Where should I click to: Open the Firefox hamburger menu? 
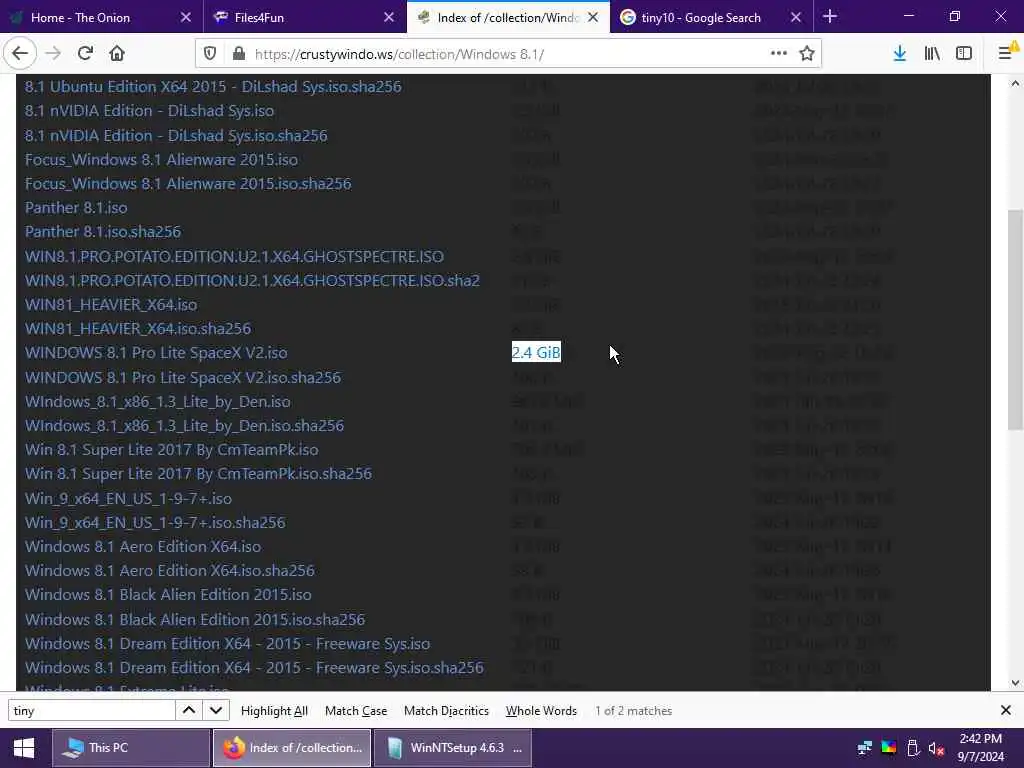1006,54
